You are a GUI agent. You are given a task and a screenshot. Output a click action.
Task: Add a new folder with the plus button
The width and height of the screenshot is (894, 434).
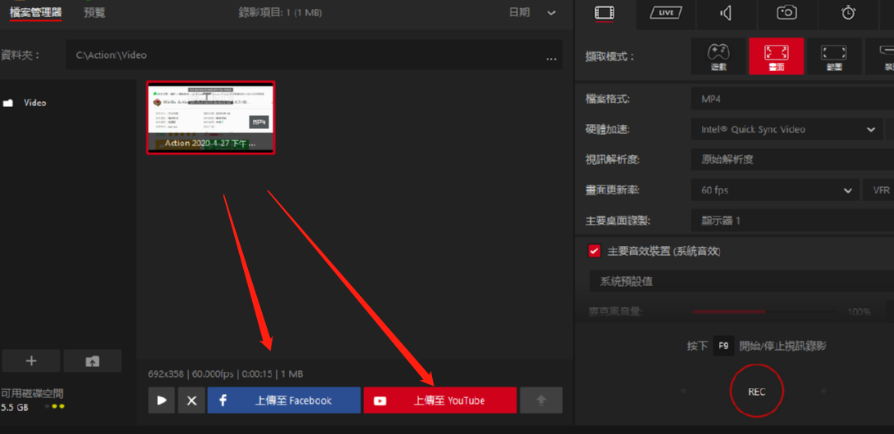tap(31, 361)
